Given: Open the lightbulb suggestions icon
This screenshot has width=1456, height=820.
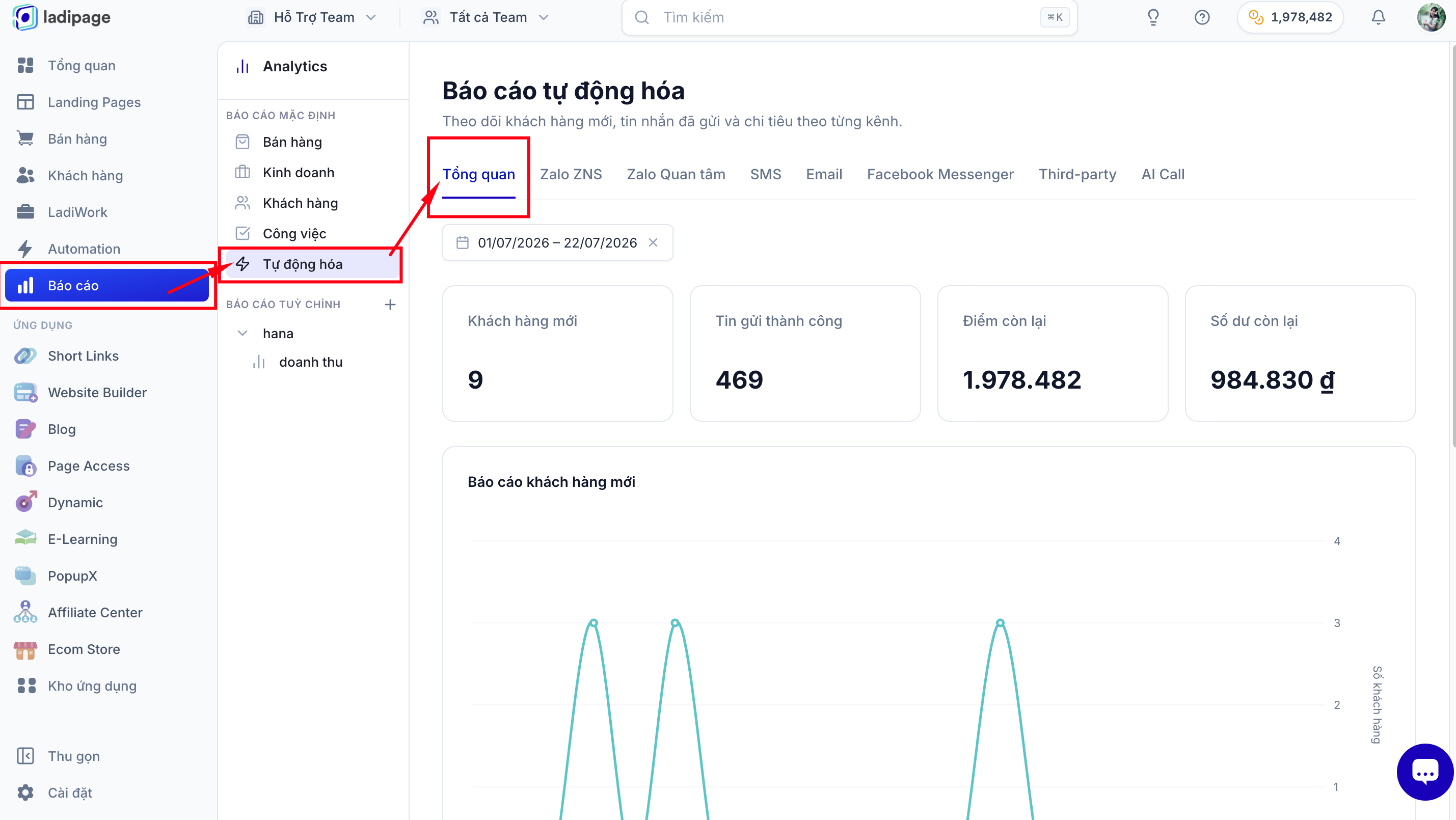Looking at the screenshot, I should point(1153,17).
